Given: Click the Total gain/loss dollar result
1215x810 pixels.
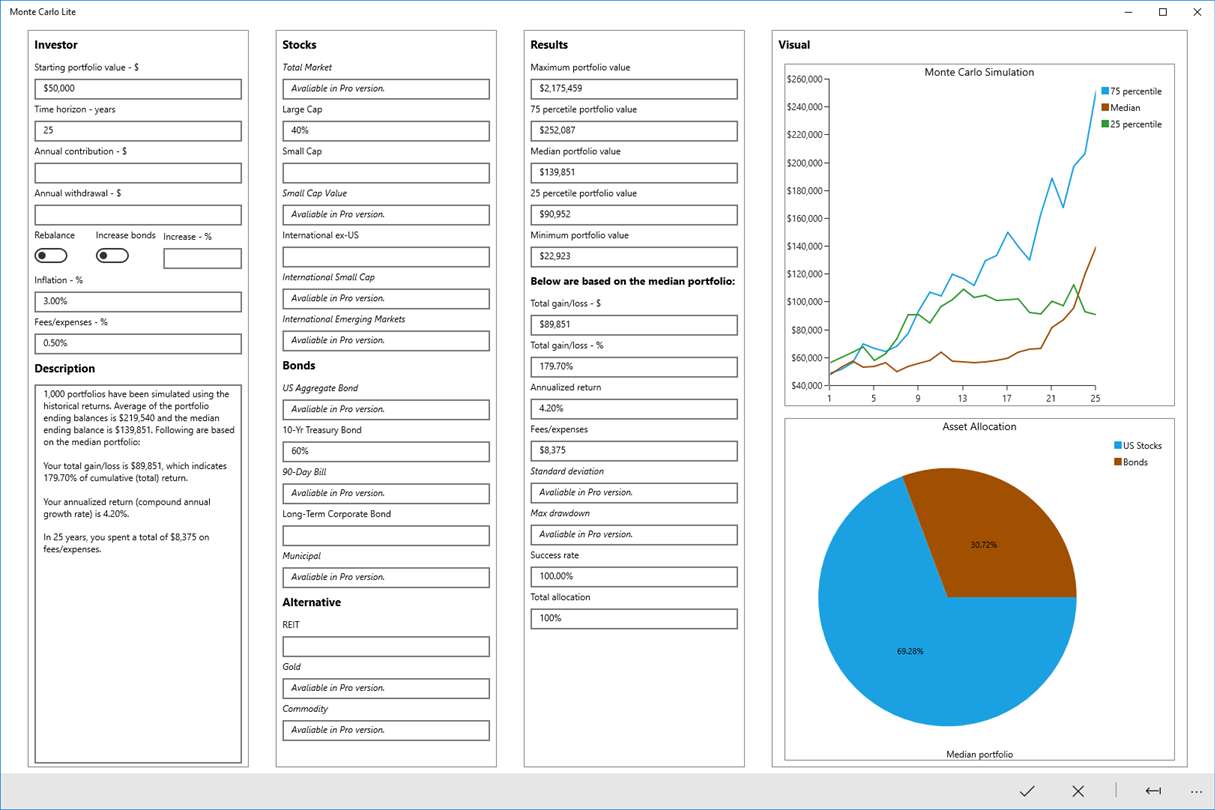Looking at the screenshot, I should [x=634, y=325].
